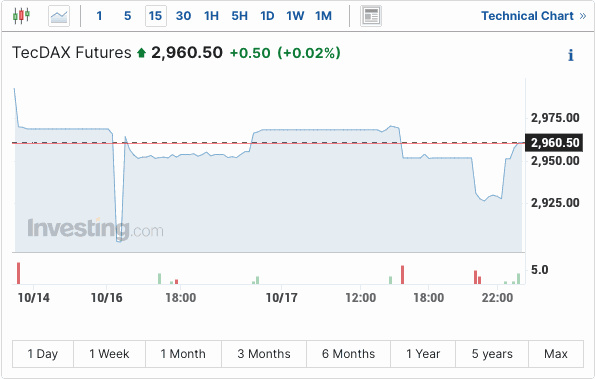Show the 1 Week range
The width and height of the screenshot is (595, 379).
(109, 354)
